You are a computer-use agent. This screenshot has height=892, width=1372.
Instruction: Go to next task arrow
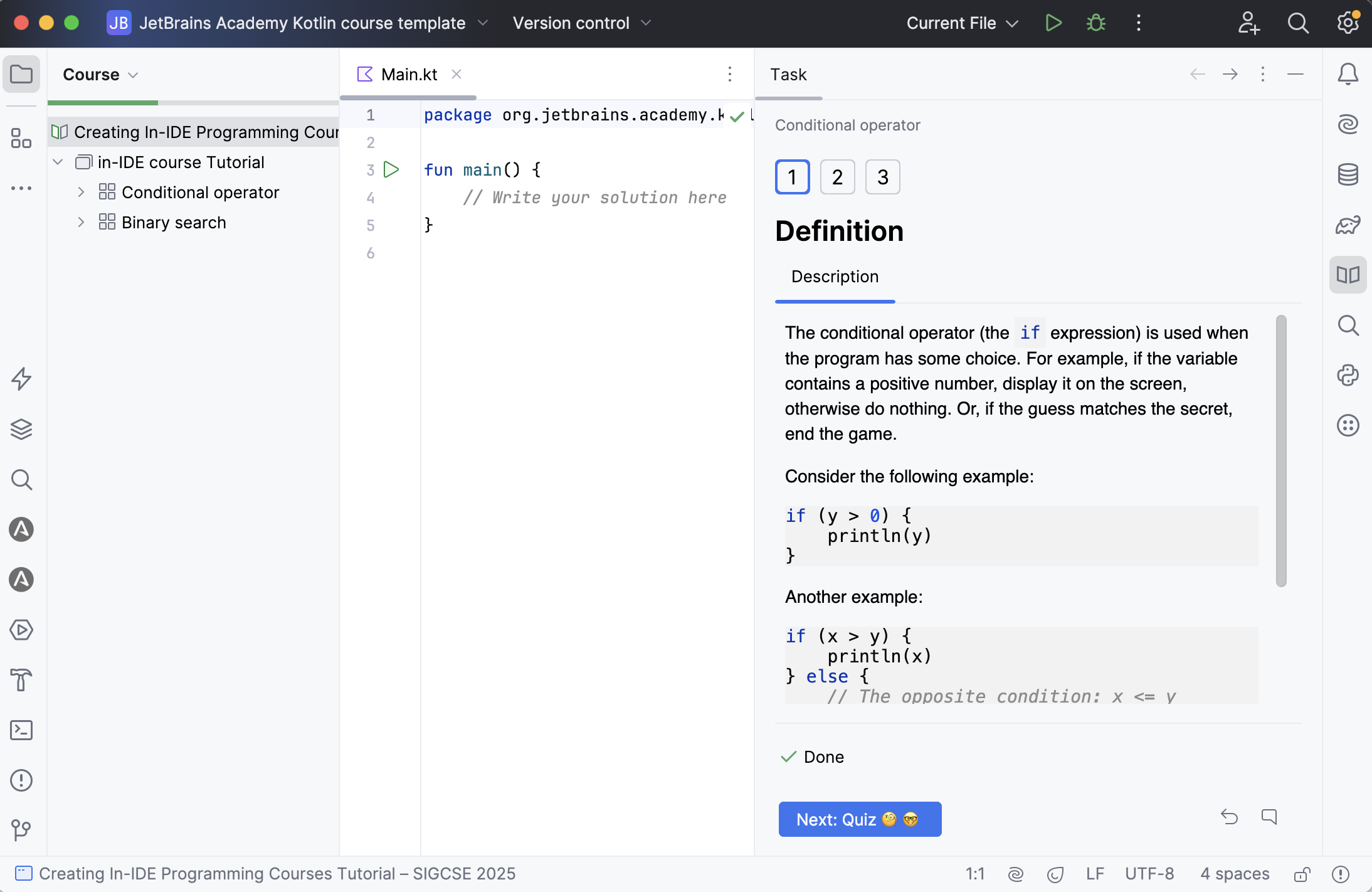pyautogui.click(x=1230, y=74)
